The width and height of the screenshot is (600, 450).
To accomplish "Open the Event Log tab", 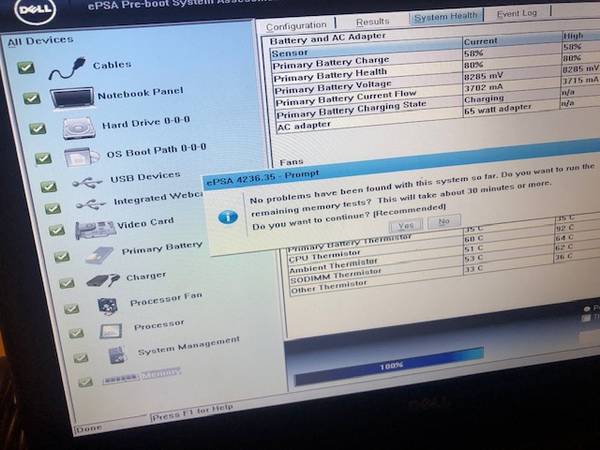I will pos(516,15).
